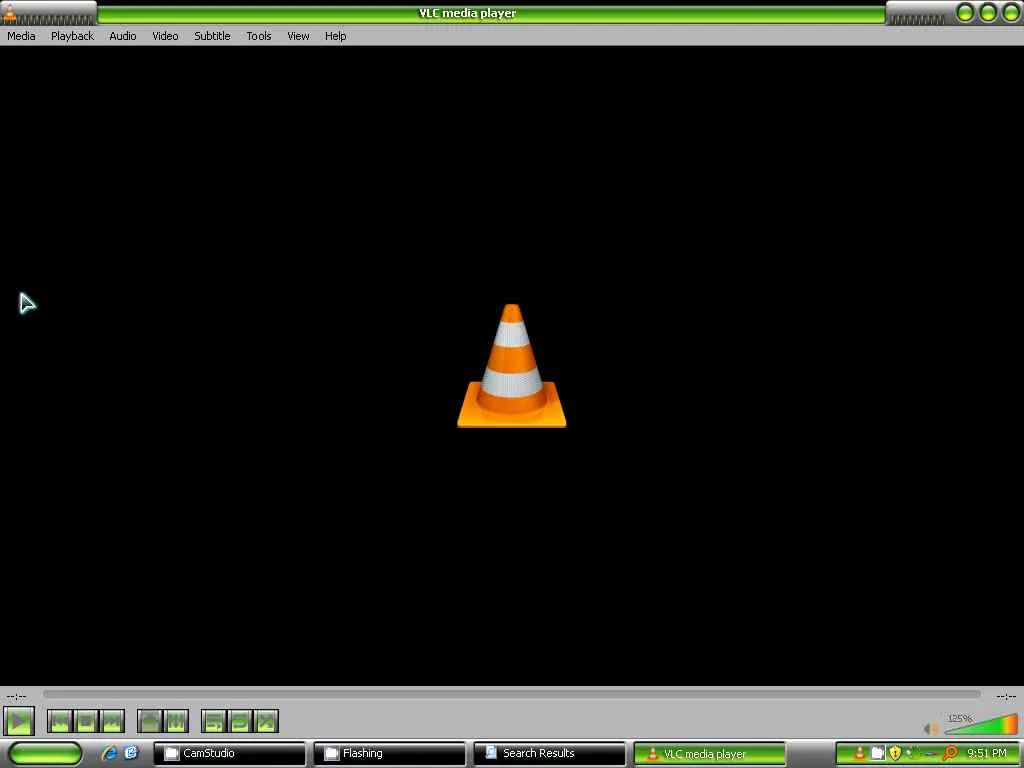Show extended settings equalizer button
This screenshot has width=1024, height=768.
coord(176,722)
